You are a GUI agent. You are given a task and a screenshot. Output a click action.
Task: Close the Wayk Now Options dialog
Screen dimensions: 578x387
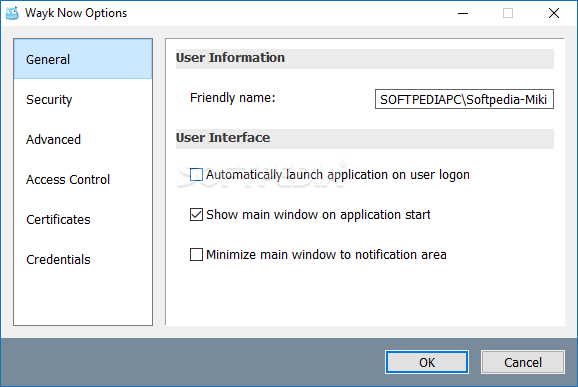click(554, 13)
